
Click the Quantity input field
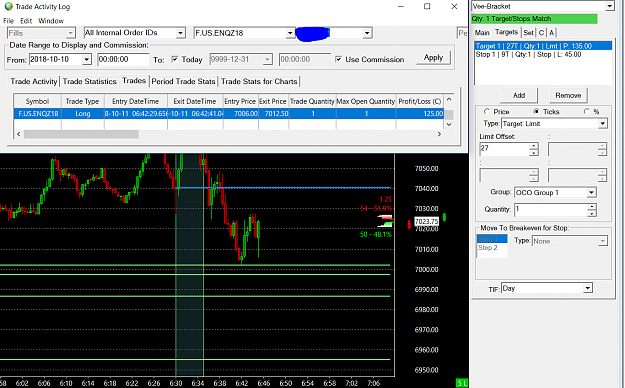click(x=550, y=210)
